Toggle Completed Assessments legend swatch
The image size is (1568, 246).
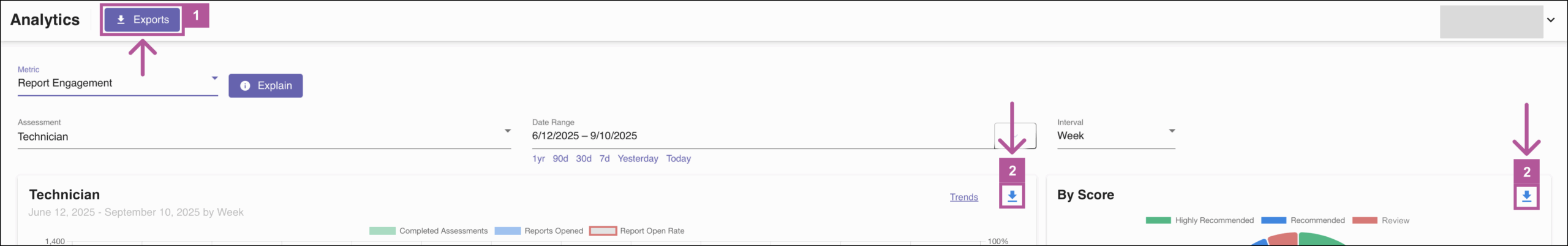point(382,231)
